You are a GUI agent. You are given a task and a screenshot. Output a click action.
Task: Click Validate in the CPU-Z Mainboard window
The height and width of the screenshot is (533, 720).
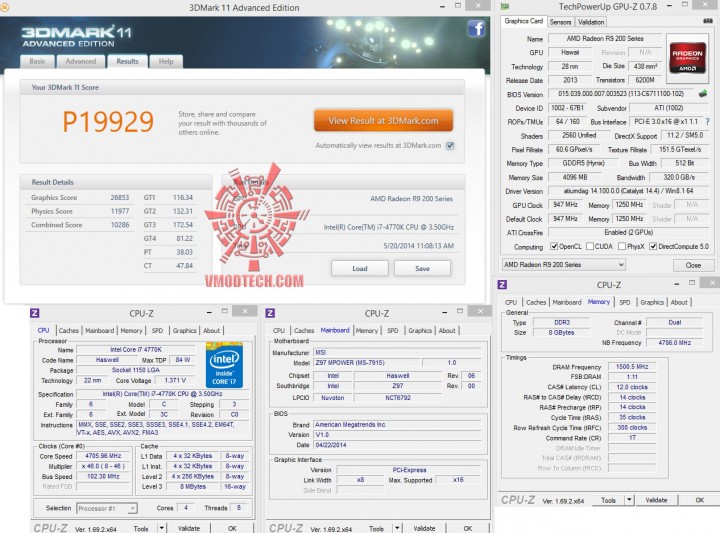pyautogui.click(x=424, y=528)
